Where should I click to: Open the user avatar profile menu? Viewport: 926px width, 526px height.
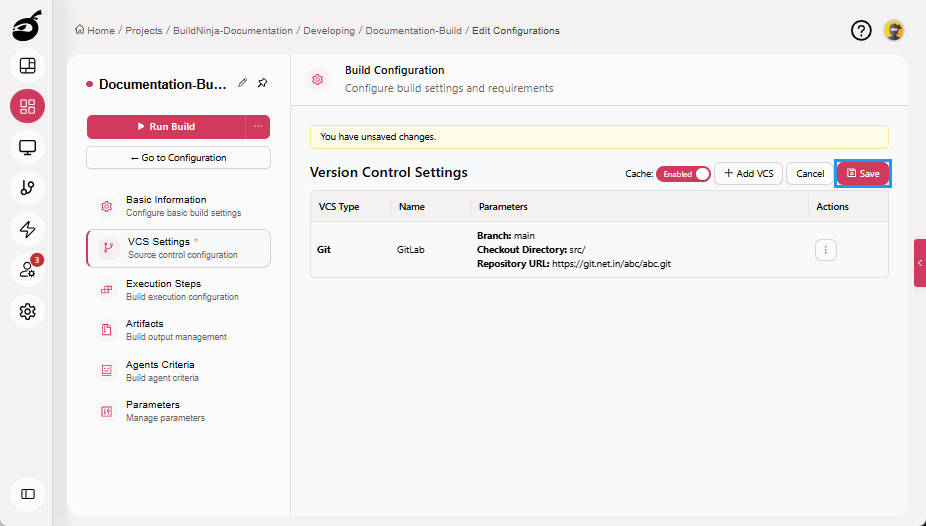point(894,30)
